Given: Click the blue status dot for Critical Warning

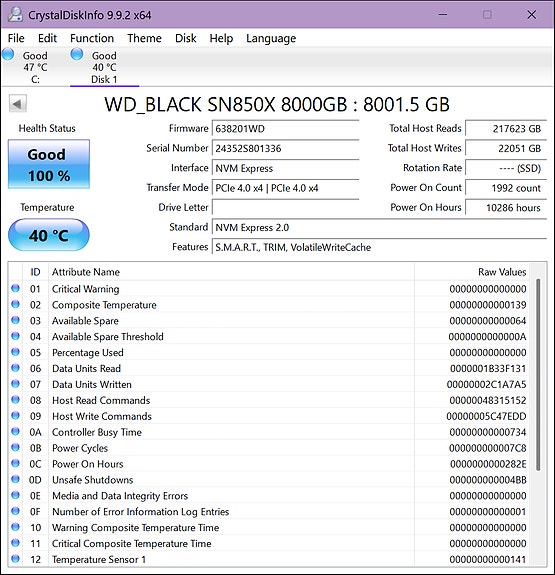Looking at the screenshot, I should click(15, 288).
